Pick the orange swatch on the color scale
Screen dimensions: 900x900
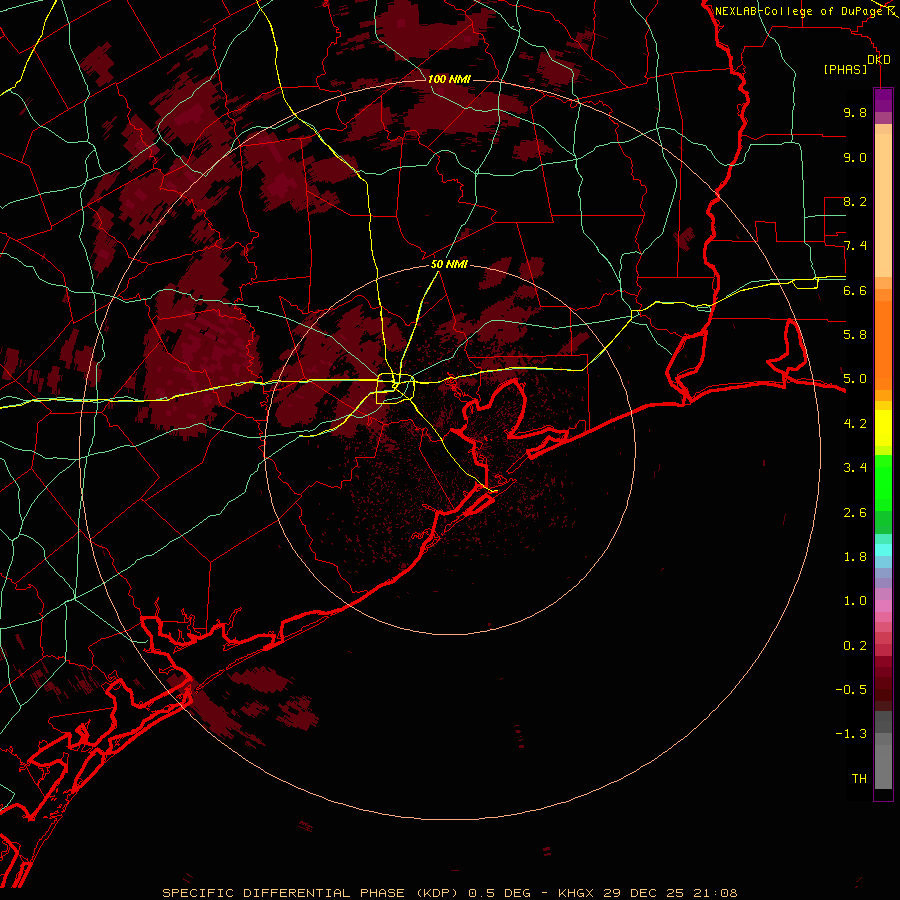click(x=883, y=344)
